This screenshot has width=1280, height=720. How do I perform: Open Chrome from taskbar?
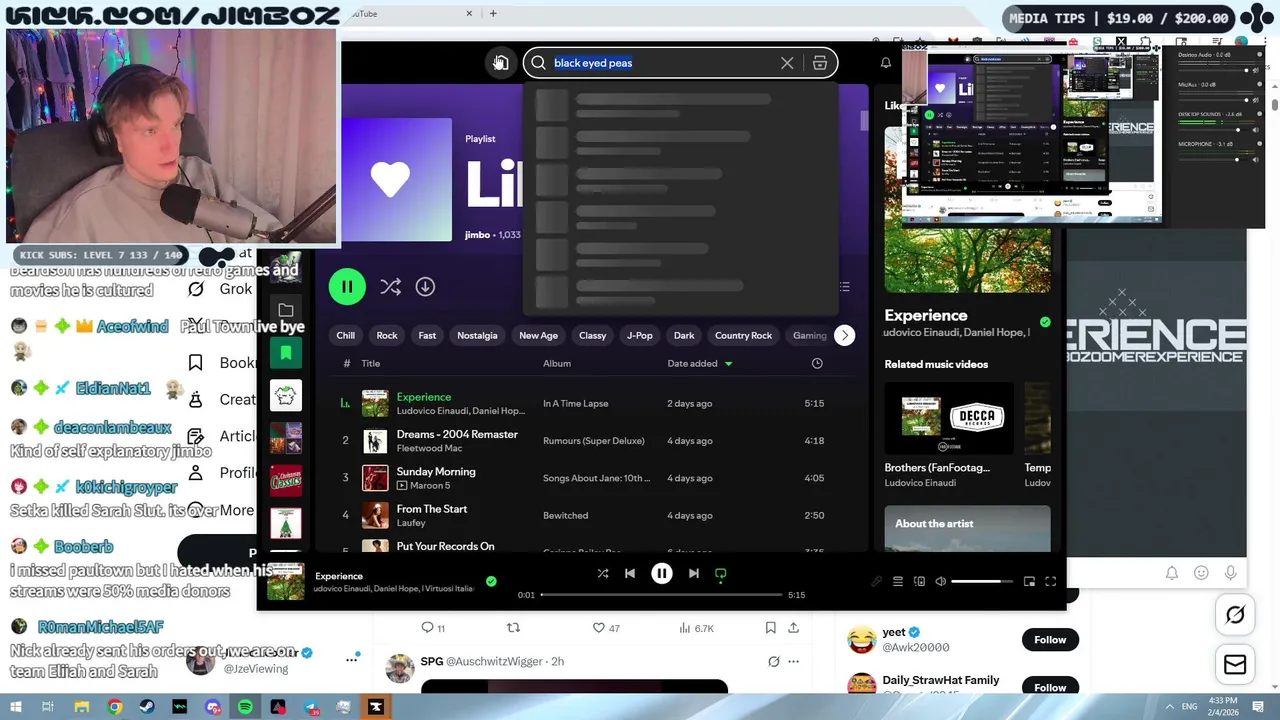click(115, 707)
